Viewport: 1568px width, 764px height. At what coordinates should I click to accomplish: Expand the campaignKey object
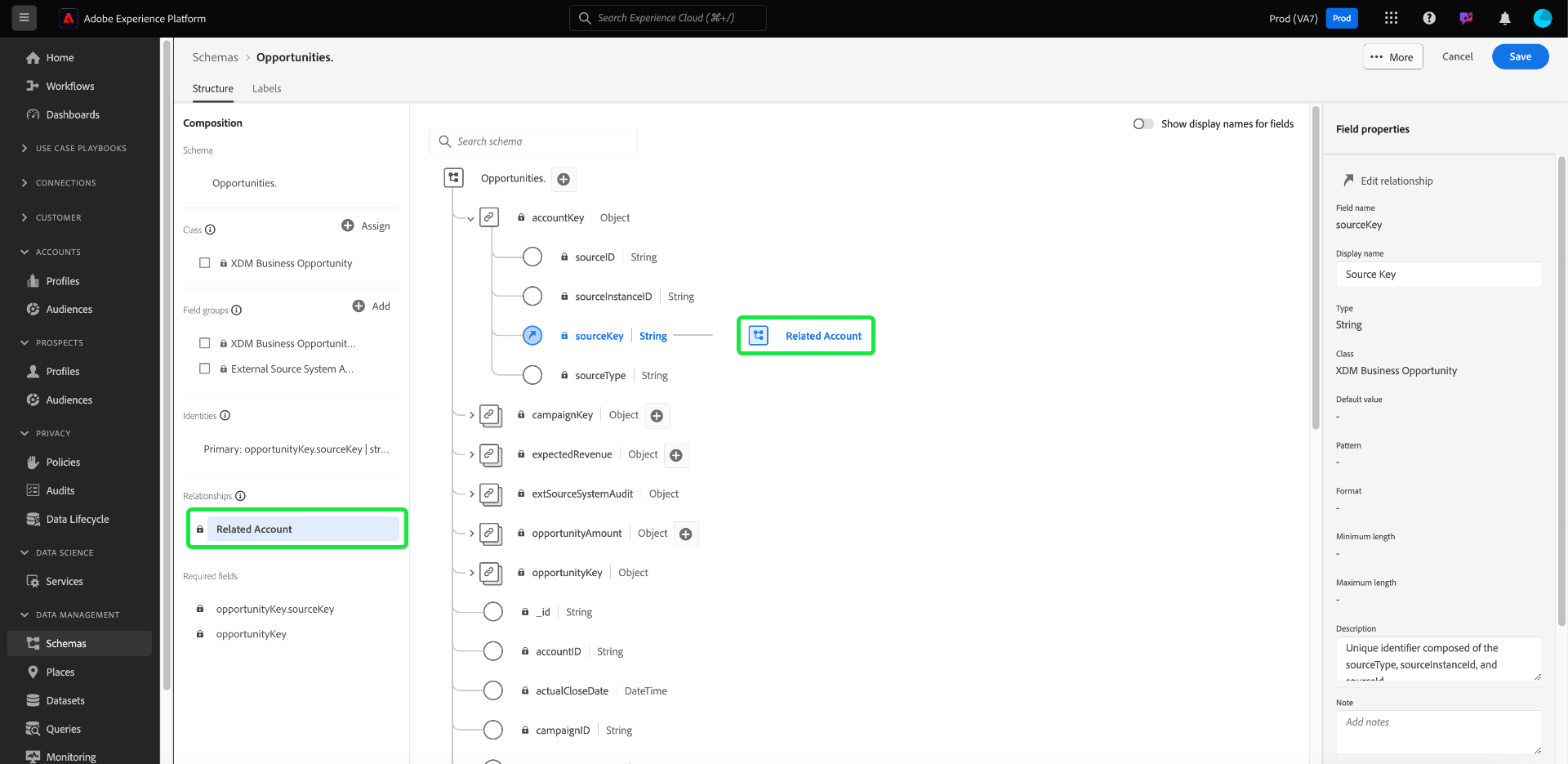[472, 416]
